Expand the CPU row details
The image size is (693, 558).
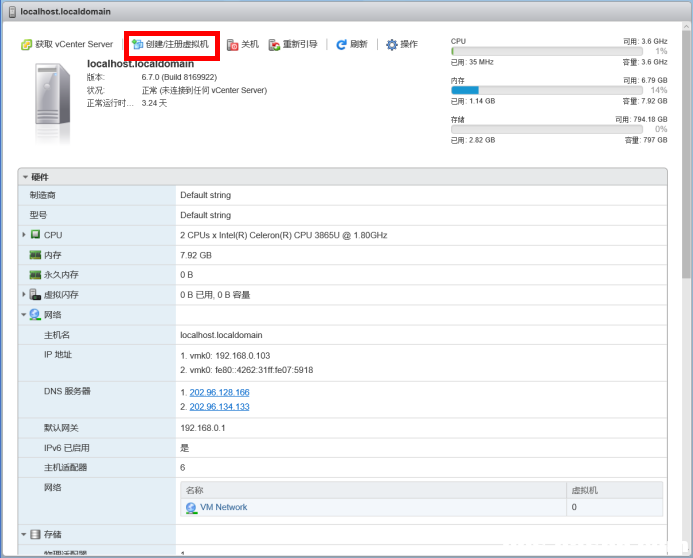[x=24, y=235]
